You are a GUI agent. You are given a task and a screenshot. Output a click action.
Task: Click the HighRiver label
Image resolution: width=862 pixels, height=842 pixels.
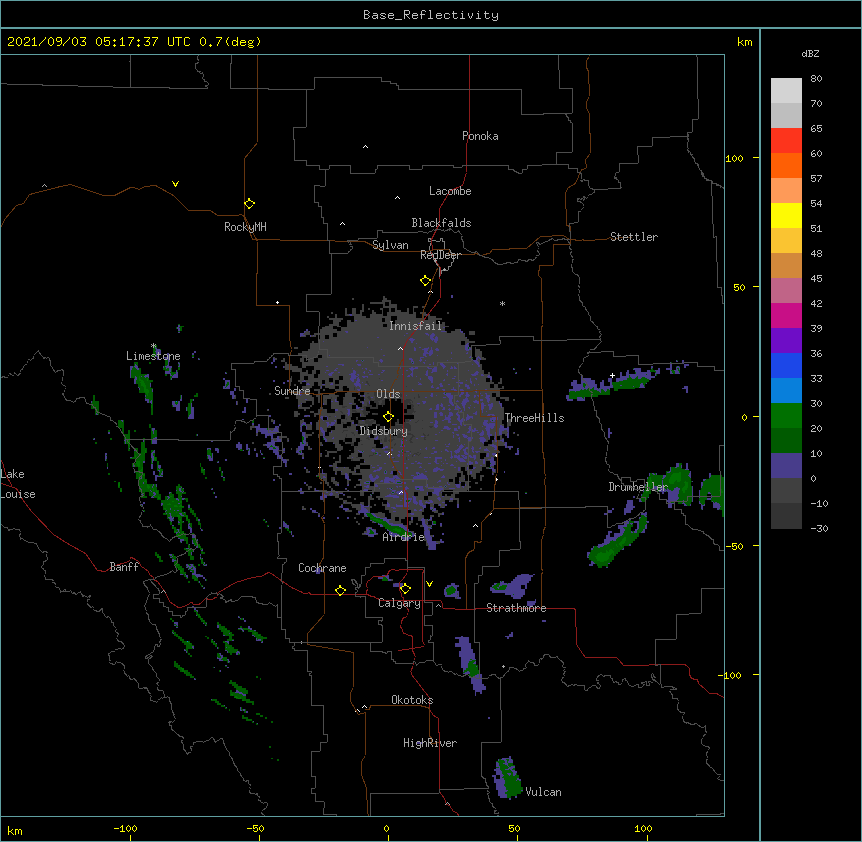coord(430,743)
